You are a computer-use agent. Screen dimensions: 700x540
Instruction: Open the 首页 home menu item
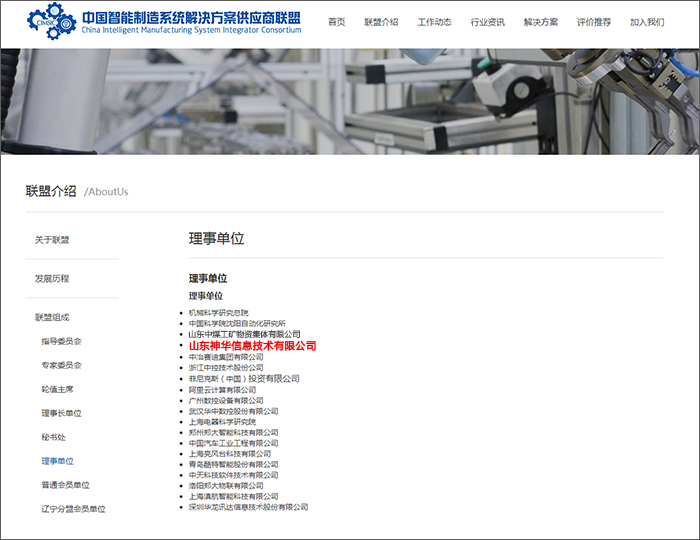[337, 22]
